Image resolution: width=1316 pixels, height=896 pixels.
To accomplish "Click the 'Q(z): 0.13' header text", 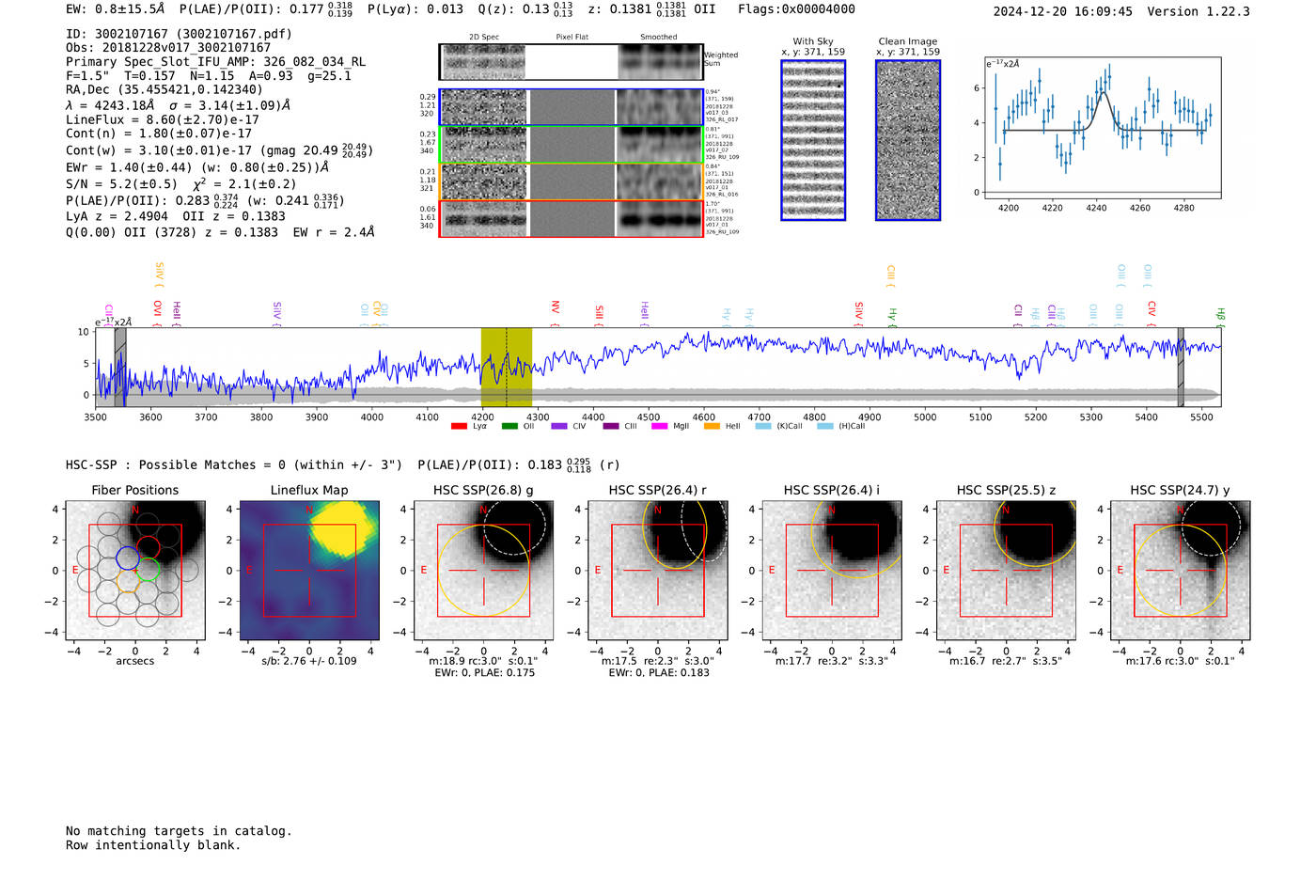I will click(525, 9).
